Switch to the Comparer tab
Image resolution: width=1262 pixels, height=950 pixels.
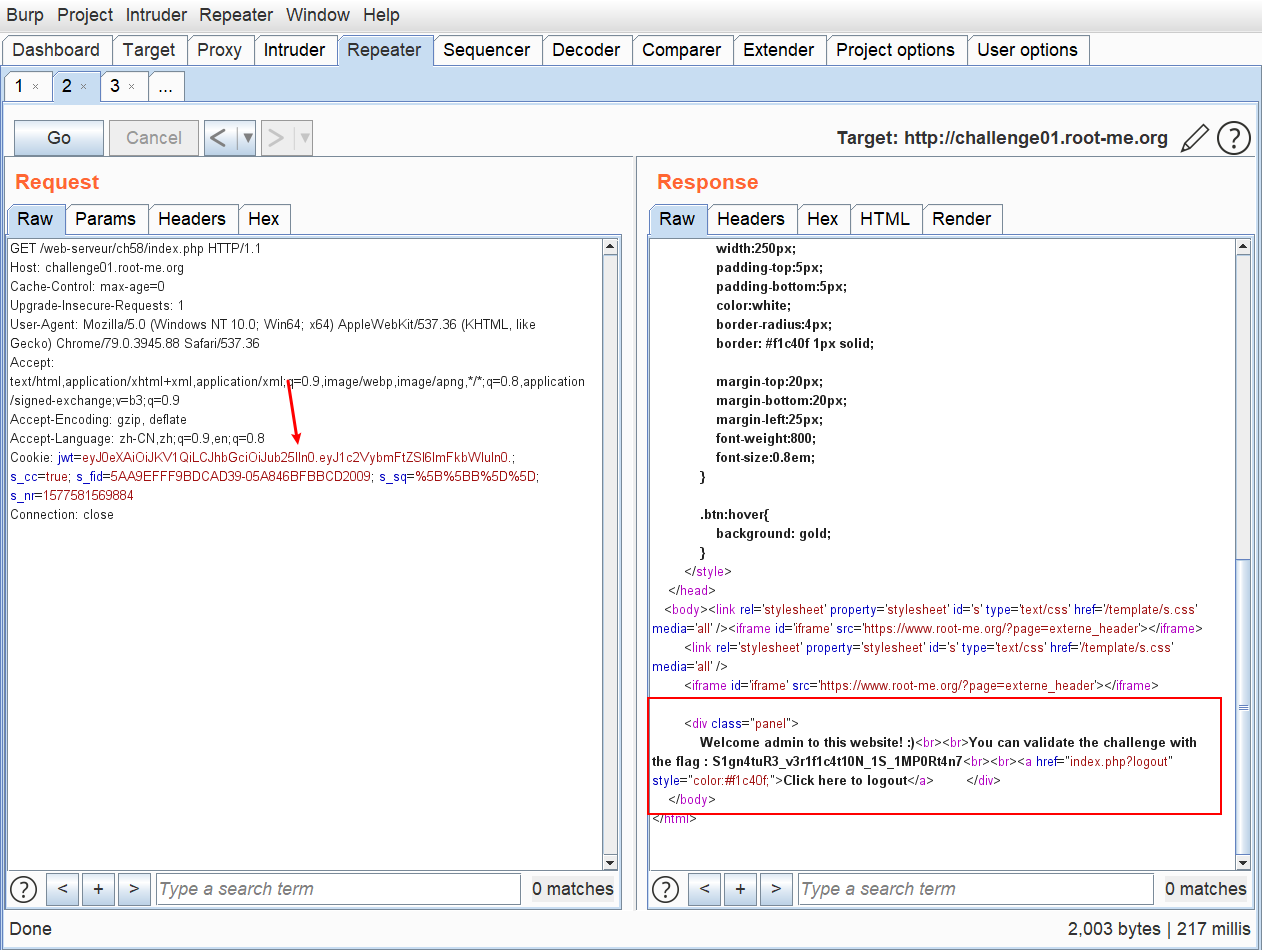point(681,50)
